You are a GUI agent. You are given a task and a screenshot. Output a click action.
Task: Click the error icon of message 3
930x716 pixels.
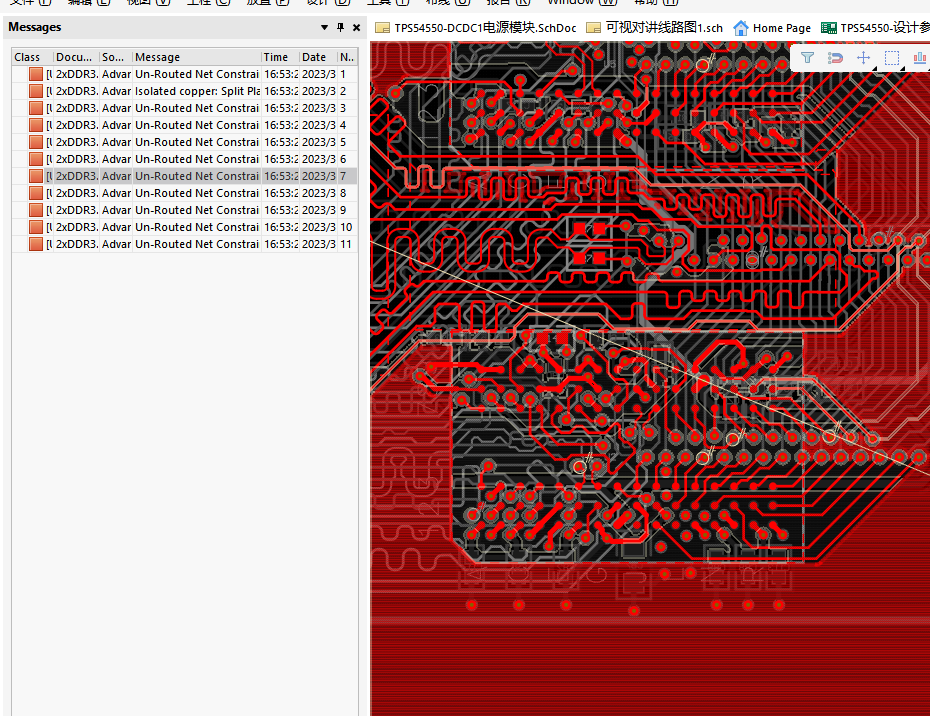pos(36,108)
